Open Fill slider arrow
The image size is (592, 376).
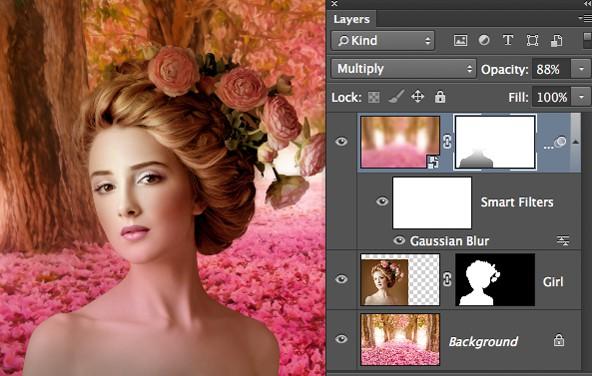coord(581,97)
